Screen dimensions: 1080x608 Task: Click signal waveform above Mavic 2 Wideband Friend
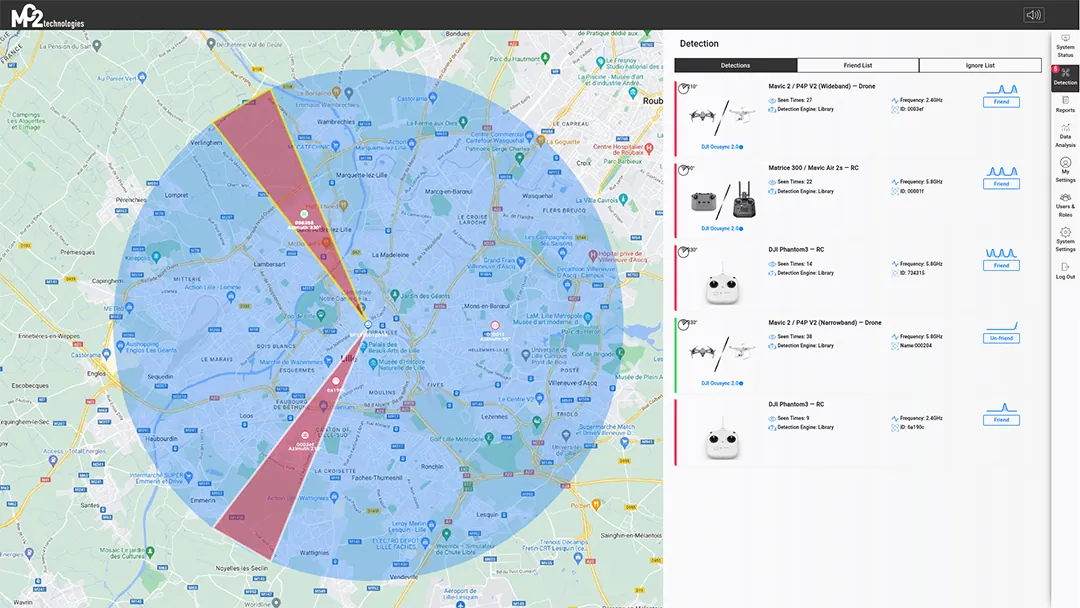click(x=1001, y=90)
